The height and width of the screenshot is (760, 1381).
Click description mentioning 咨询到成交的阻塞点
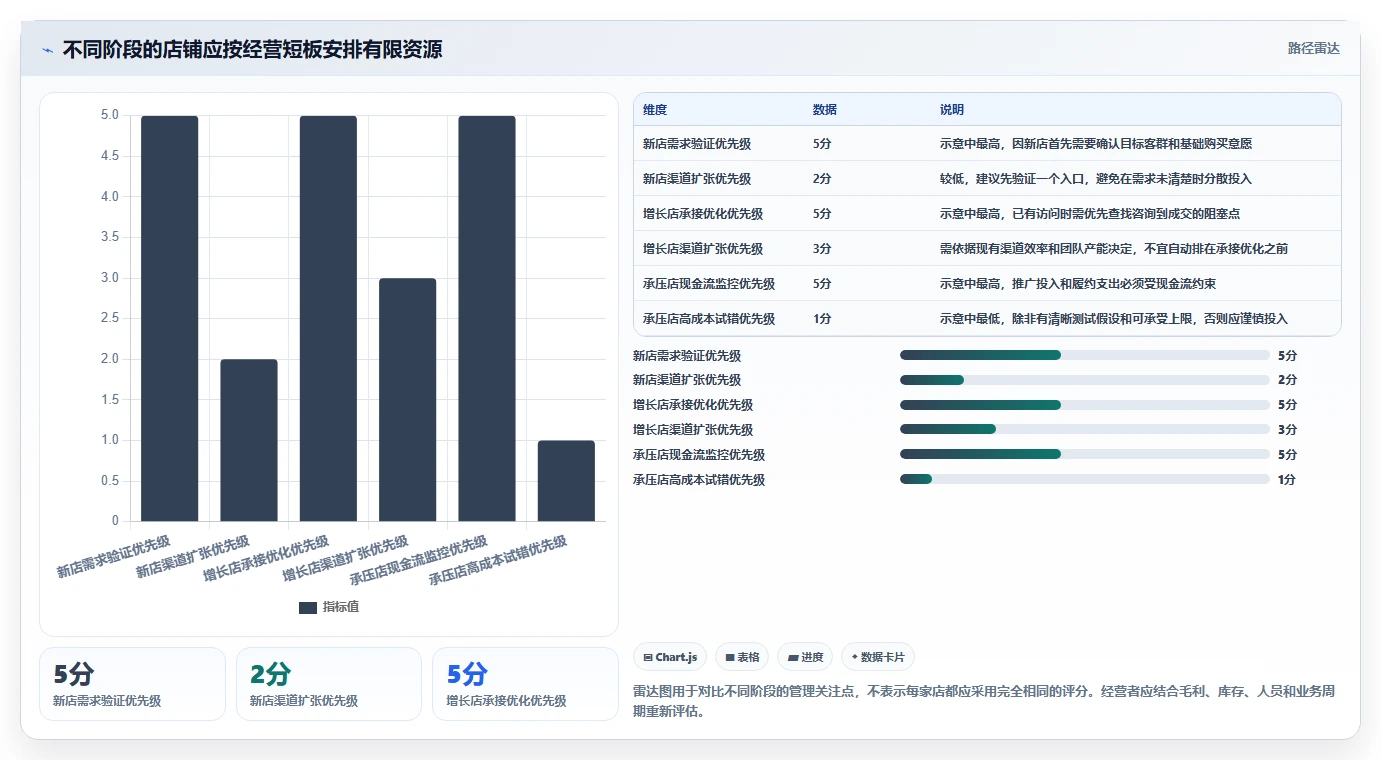(1090, 214)
